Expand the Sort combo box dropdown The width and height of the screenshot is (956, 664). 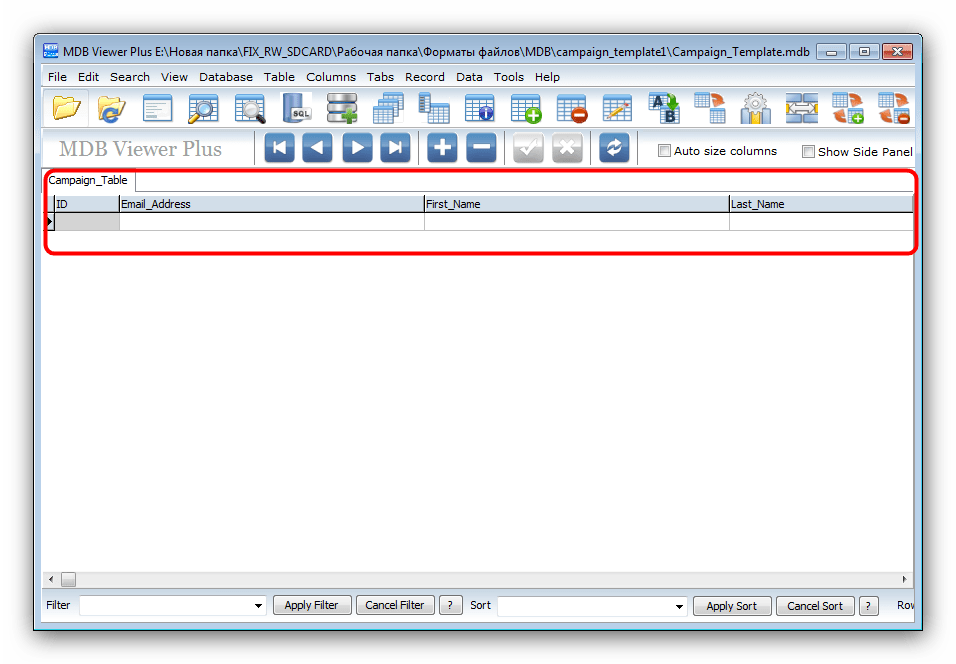(x=679, y=606)
